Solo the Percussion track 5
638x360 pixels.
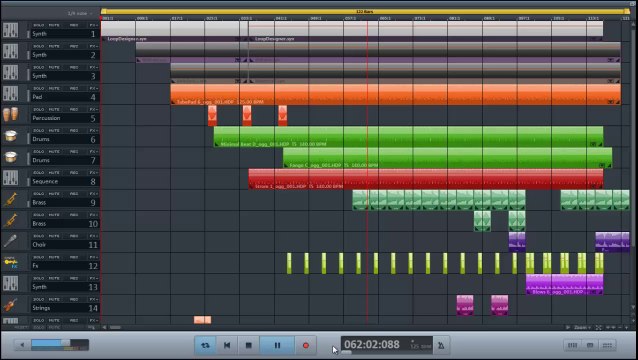tap(39, 109)
